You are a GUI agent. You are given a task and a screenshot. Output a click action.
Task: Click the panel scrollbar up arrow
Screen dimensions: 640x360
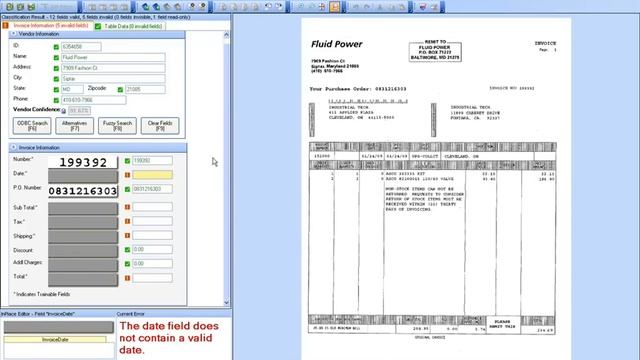(227, 35)
